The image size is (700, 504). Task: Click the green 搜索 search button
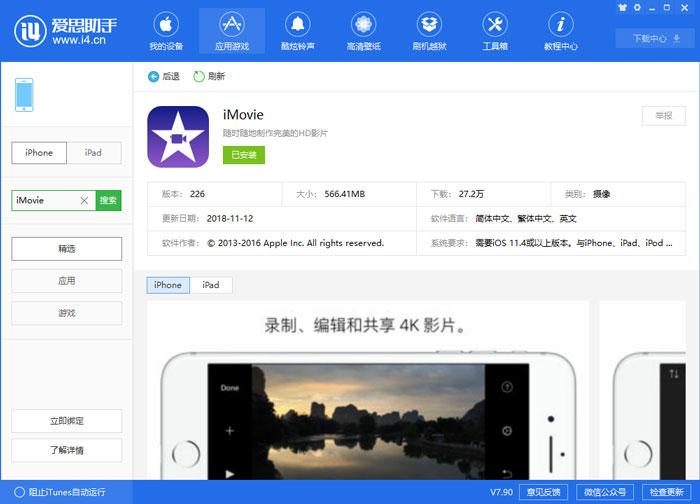tap(108, 200)
